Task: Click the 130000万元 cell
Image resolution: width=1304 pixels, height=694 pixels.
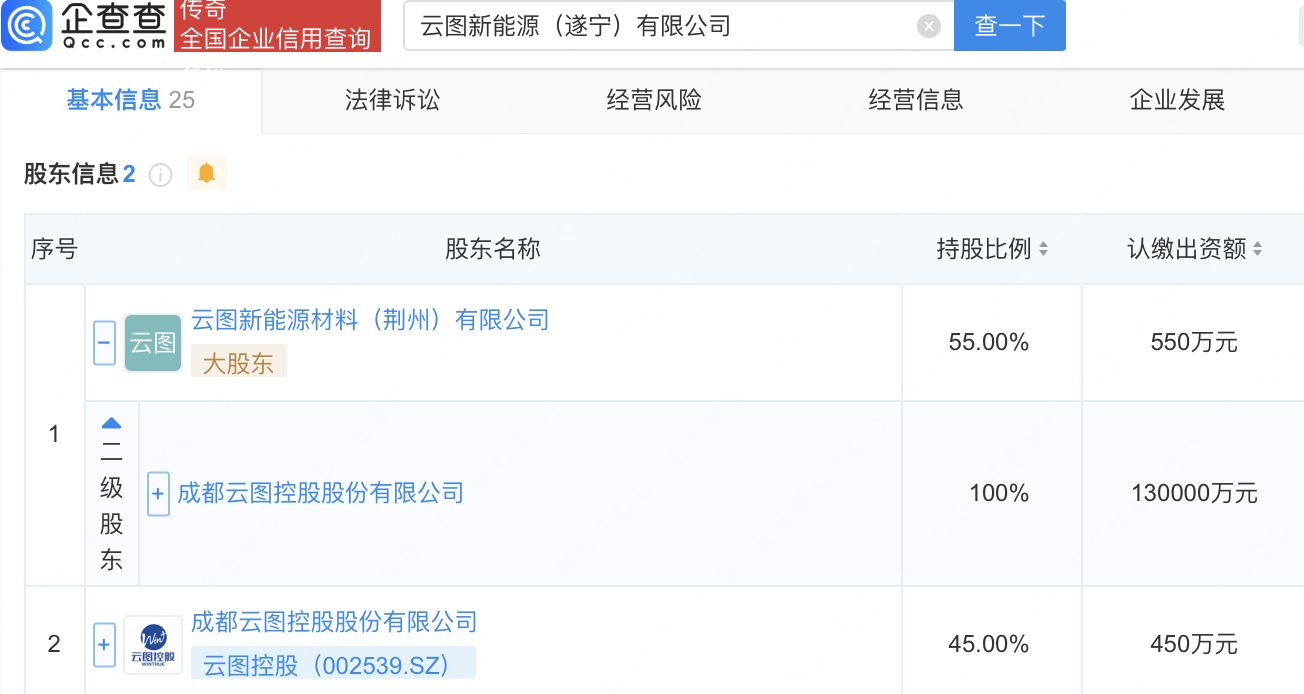Action: click(x=1194, y=493)
